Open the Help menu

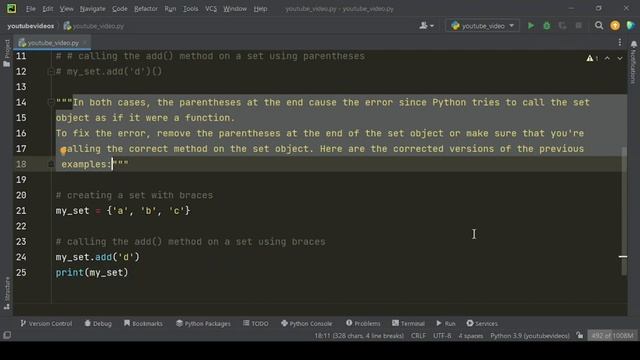[x=260, y=9]
